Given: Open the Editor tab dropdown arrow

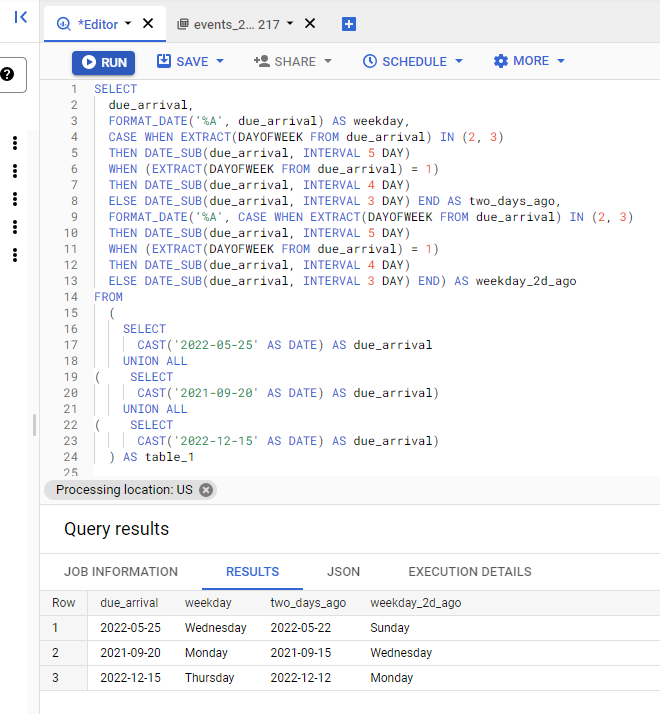Looking at the screenshot, I should (x=128, y=23).
